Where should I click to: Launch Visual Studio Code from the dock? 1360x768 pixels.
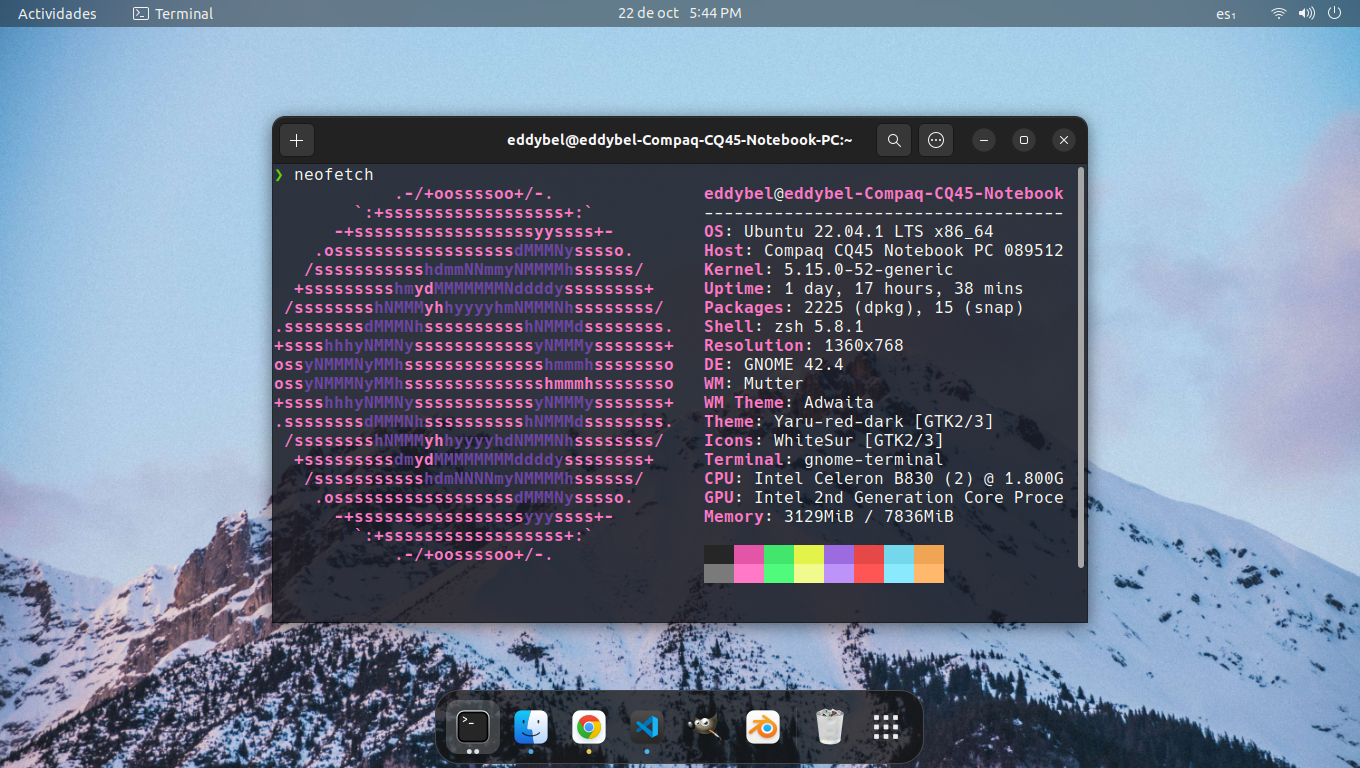click(647, 727)
